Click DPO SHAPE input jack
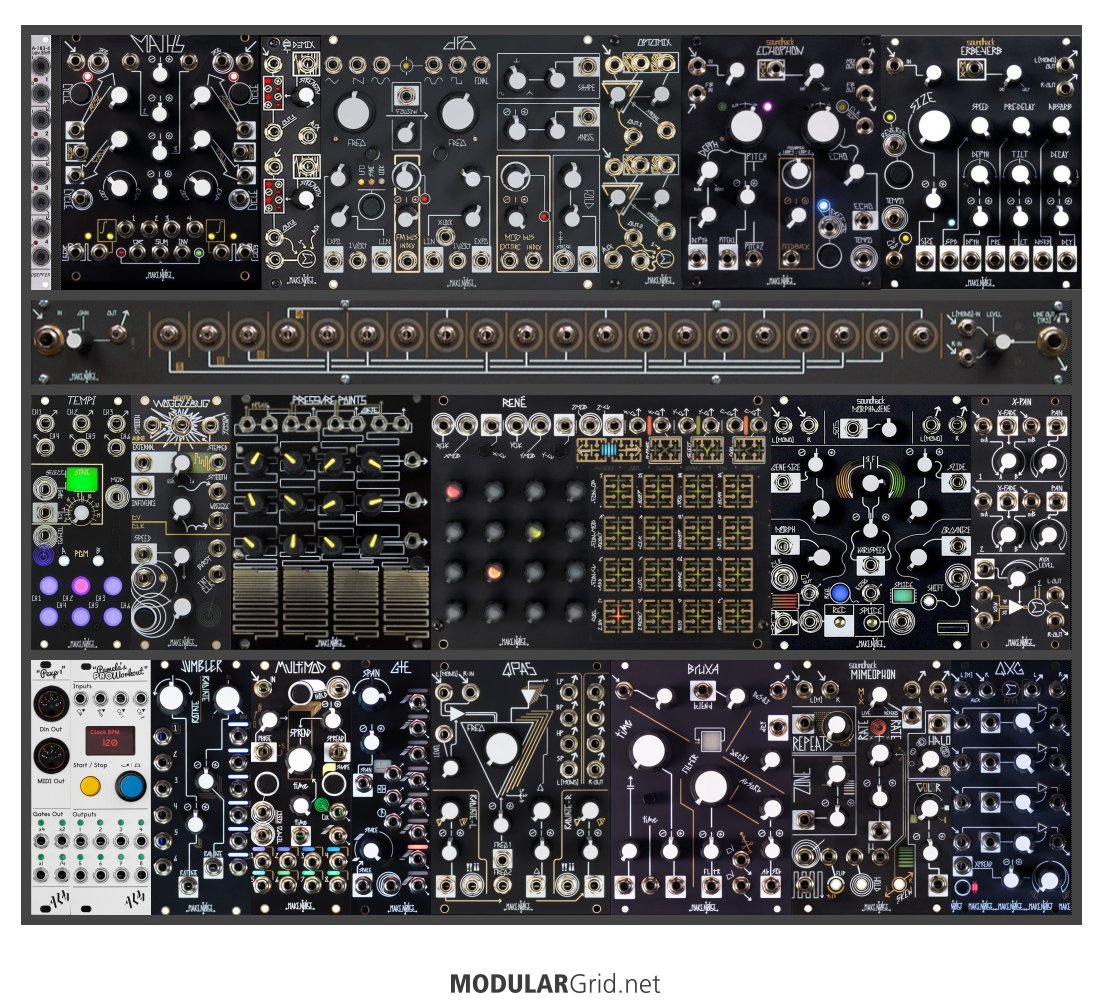 586,67
